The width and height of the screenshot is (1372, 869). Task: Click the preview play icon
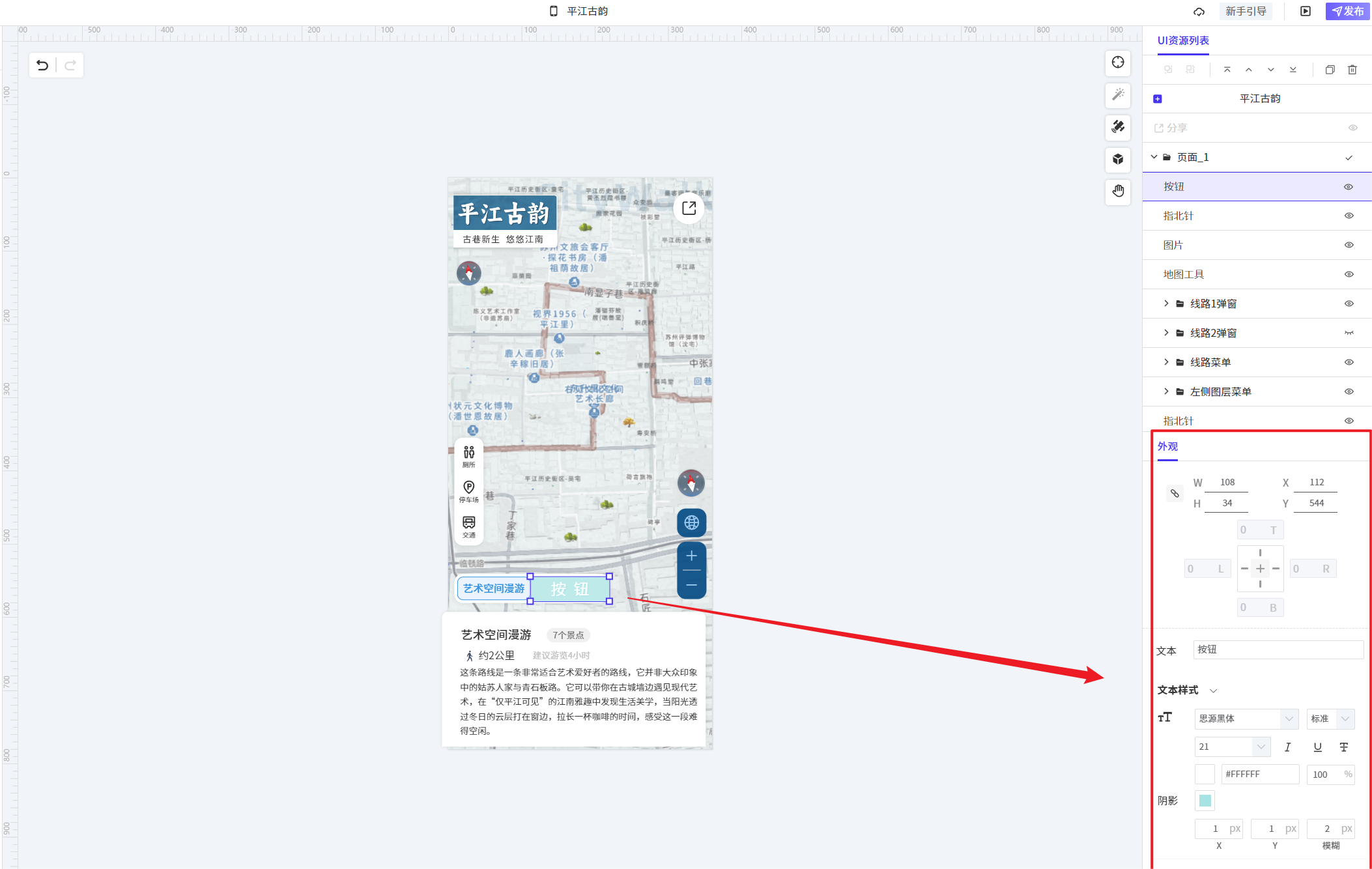pos(1306,11)
